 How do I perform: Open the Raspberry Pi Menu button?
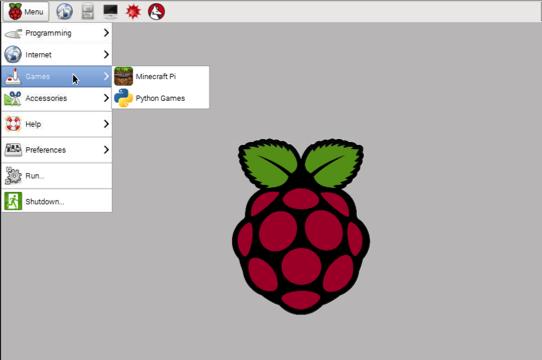pyautogui.click(x=26, y=11)
